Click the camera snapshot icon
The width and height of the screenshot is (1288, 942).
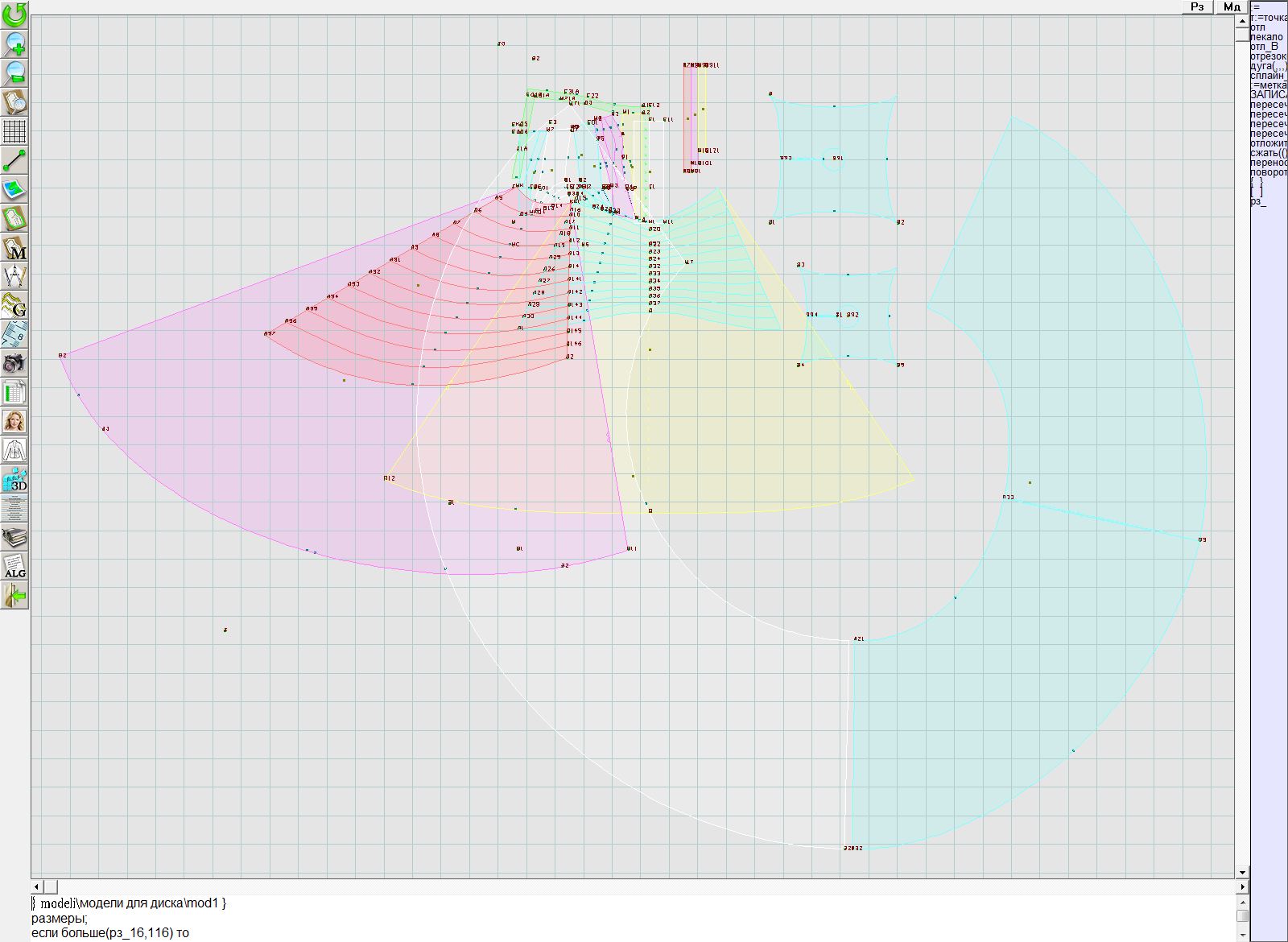coord(14,363)
